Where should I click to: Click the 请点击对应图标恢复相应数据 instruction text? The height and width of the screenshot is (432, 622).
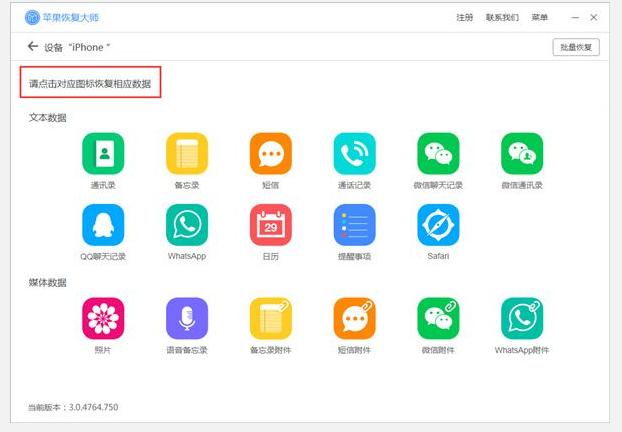point(90,84)
